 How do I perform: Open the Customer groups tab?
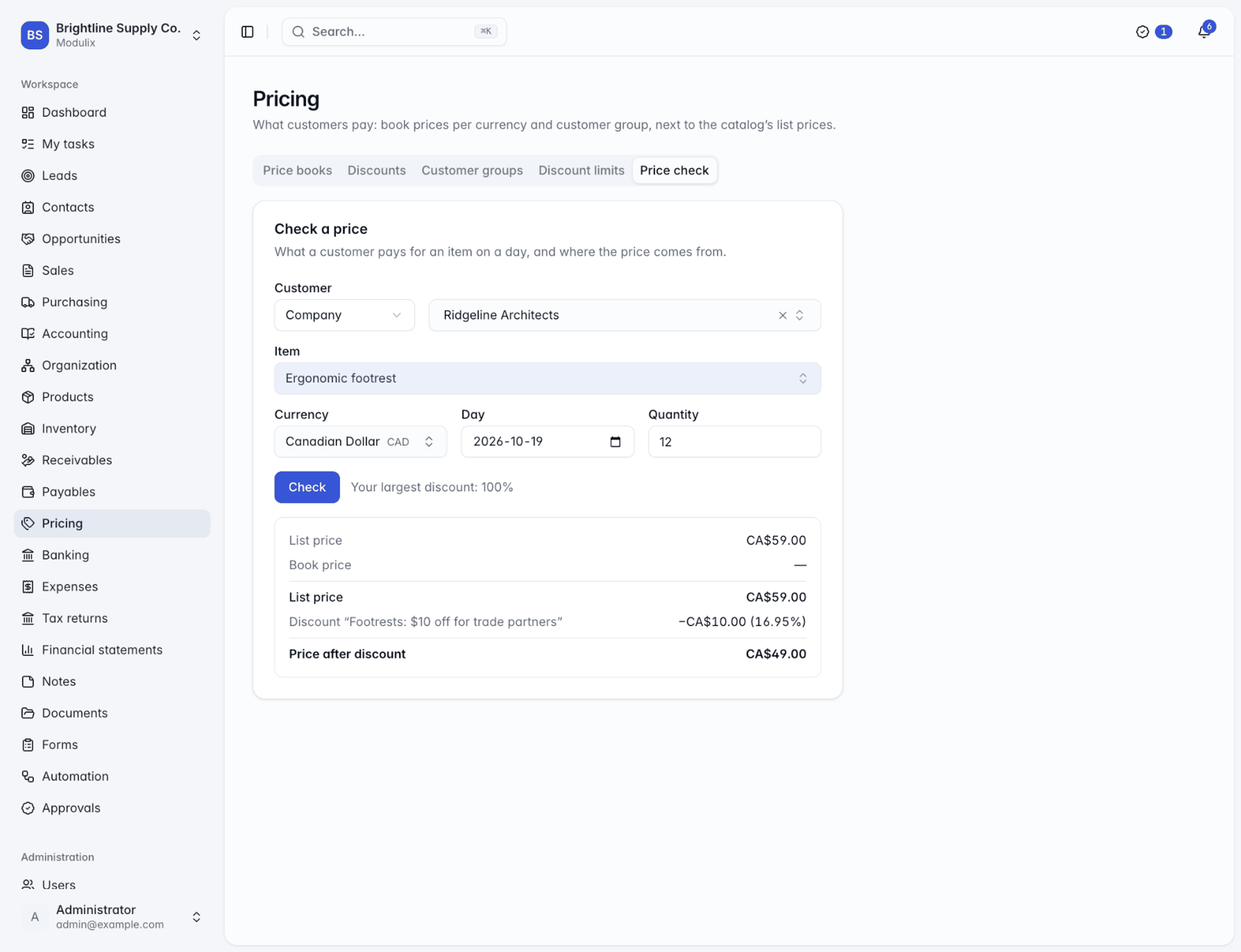point(472,171)
